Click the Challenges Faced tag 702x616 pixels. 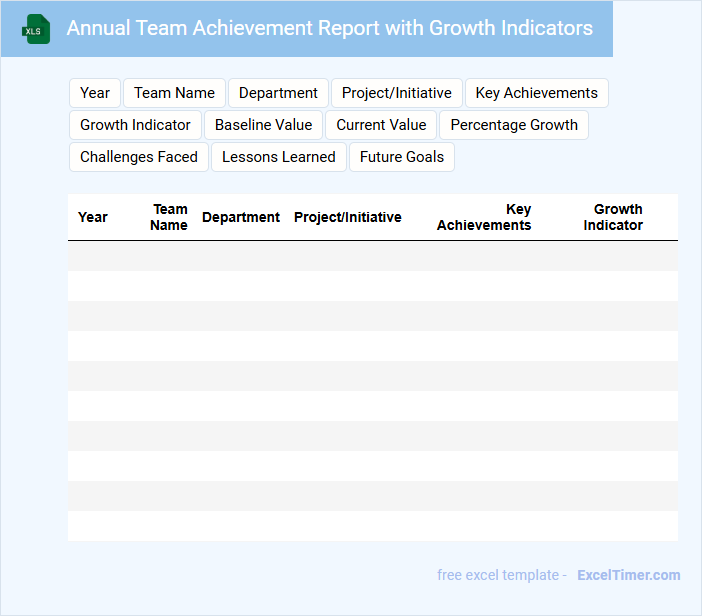click(x=139, y=157)
